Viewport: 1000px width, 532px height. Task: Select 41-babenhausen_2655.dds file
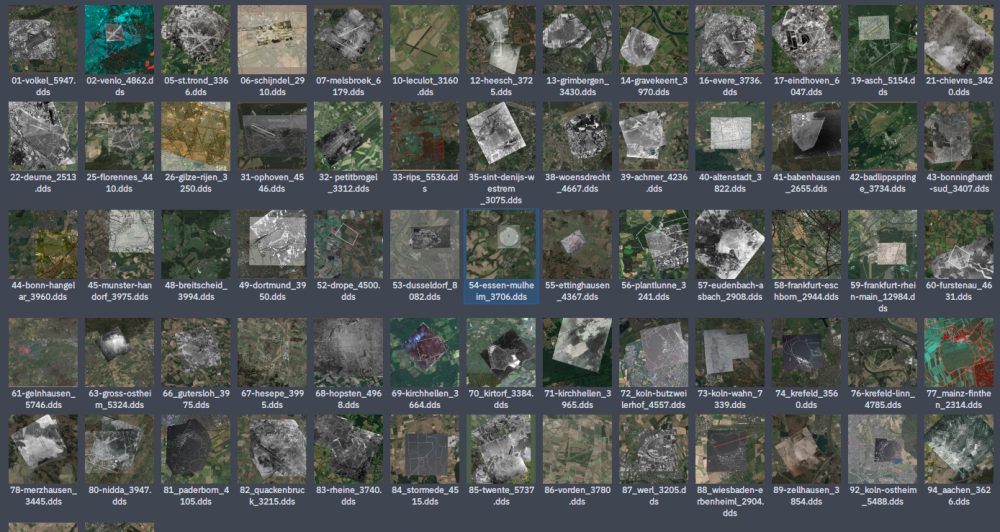pos(806,136)
